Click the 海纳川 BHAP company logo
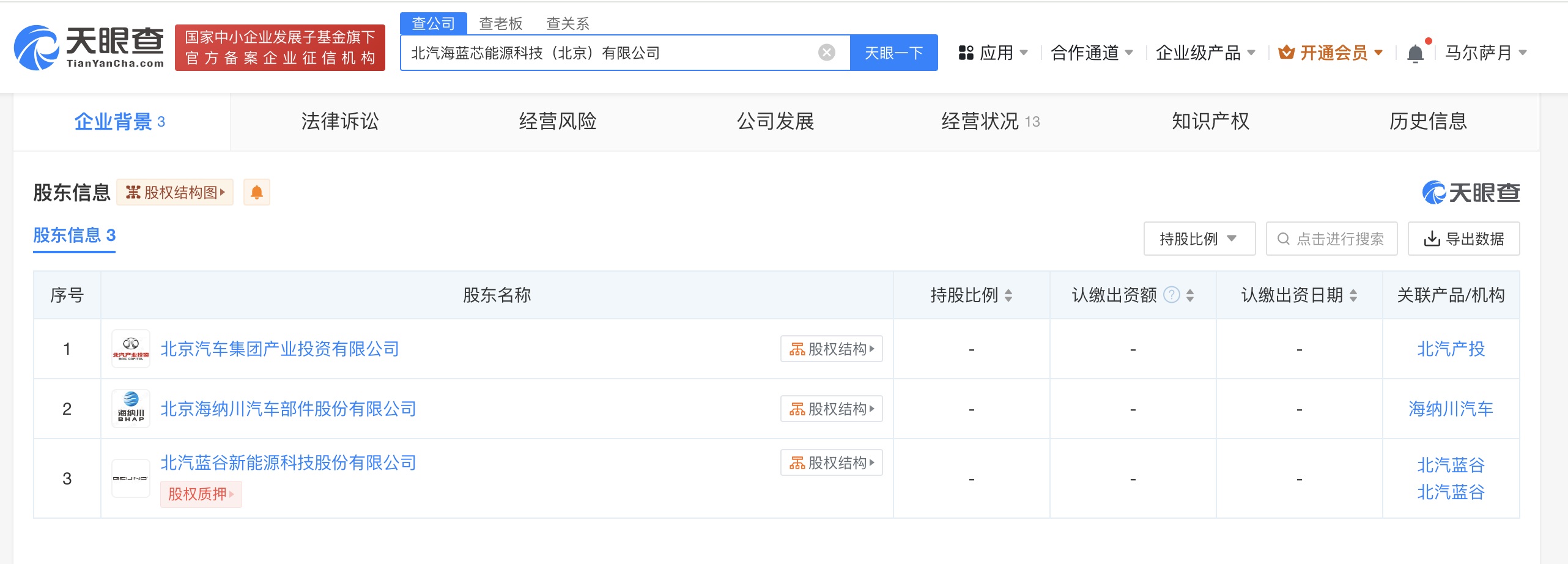The height and width of the screenshot is (564, 1568). (131, 409)
